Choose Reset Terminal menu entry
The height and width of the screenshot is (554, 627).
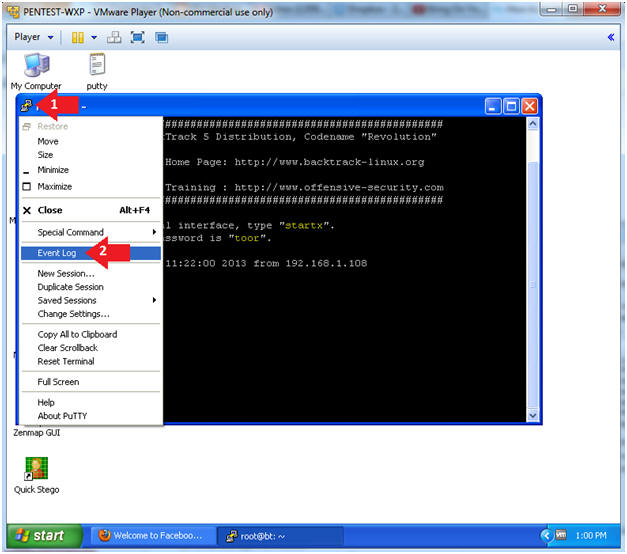pyautogui.click(x=91, y=361)
